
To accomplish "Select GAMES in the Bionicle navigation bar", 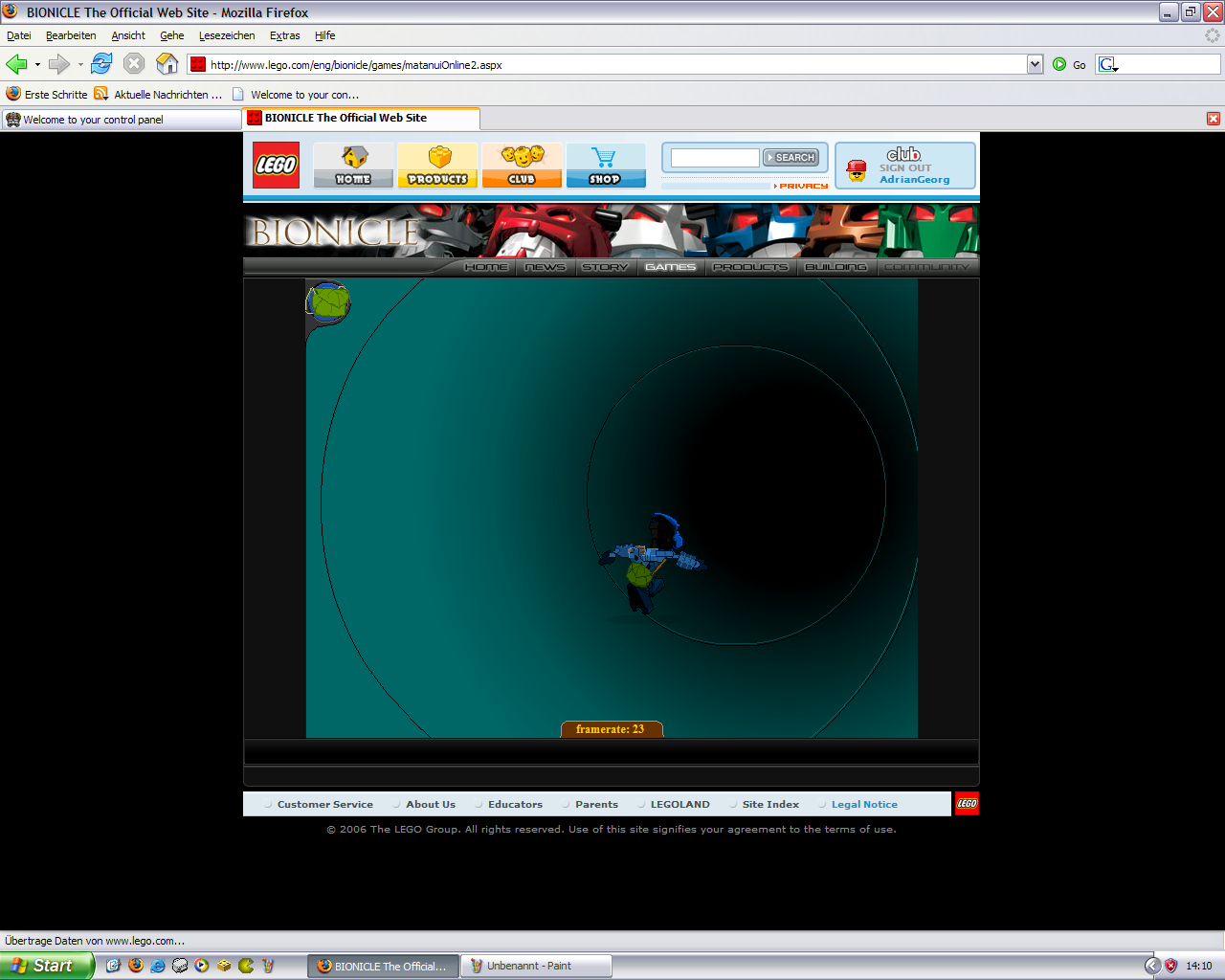I will click(670, 267).
